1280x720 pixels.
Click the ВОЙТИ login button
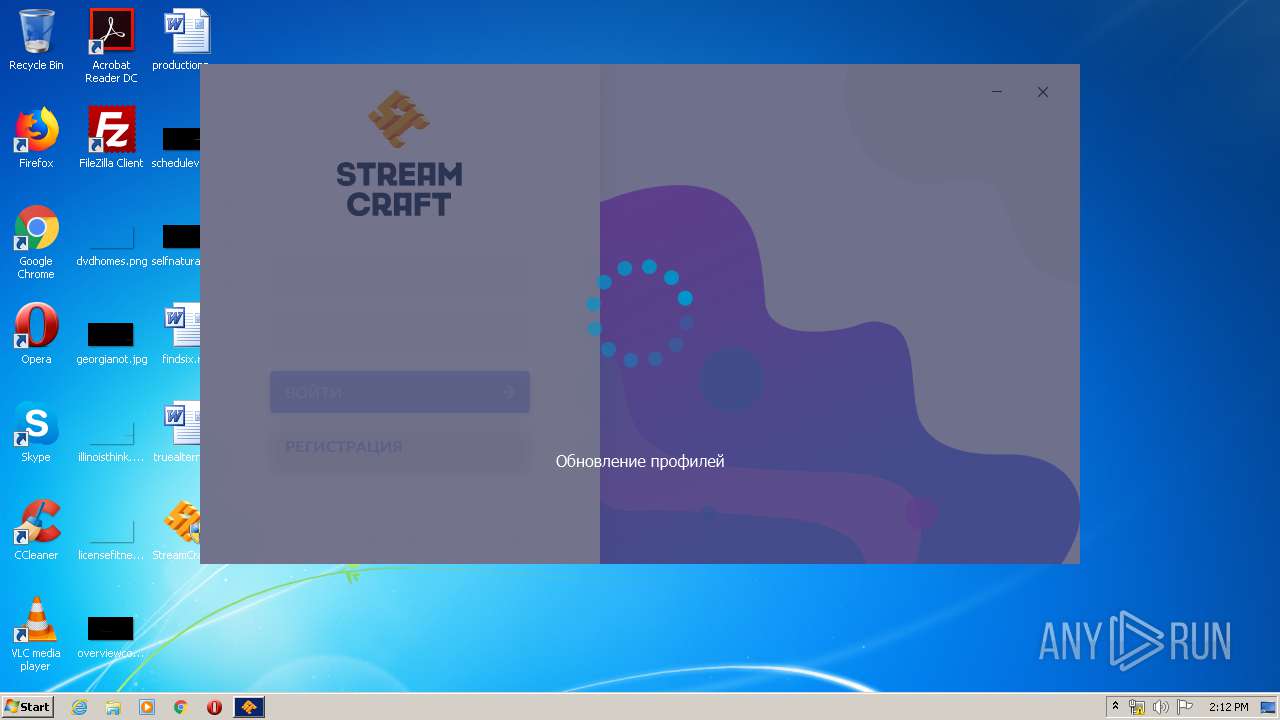pos(400,392)
